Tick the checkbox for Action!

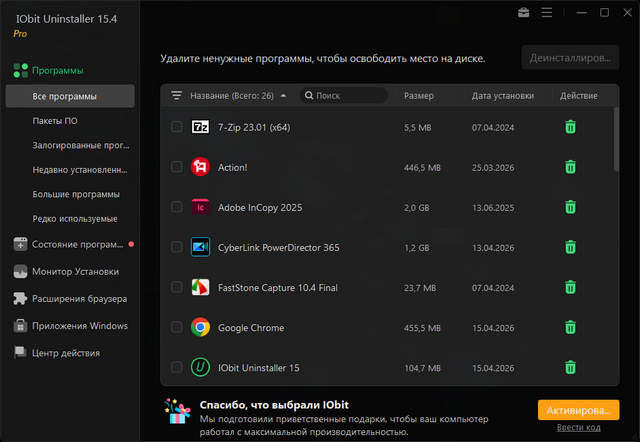[x=176, y=167]
